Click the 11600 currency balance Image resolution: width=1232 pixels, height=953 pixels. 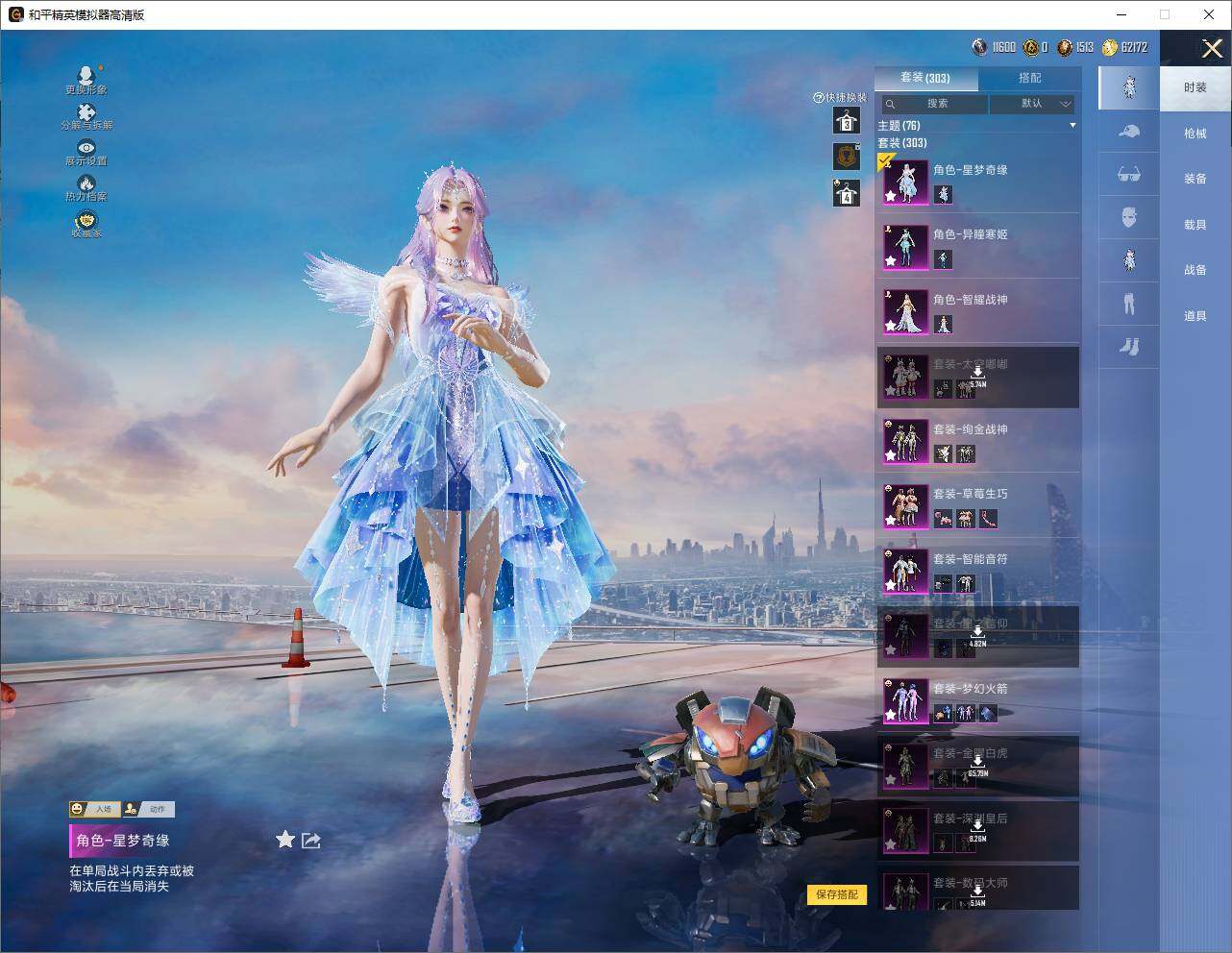(994, 47)
